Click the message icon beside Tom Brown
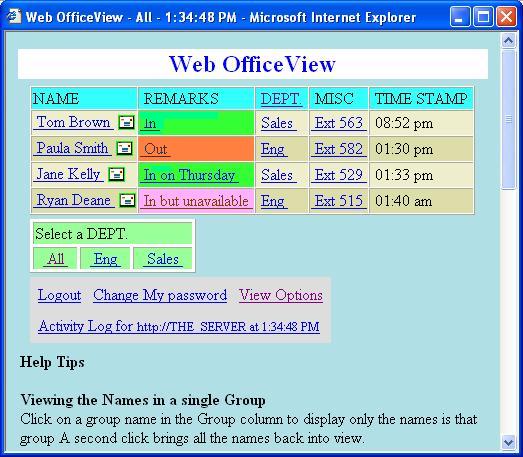 pyautogui.click(x=126, y=122)
